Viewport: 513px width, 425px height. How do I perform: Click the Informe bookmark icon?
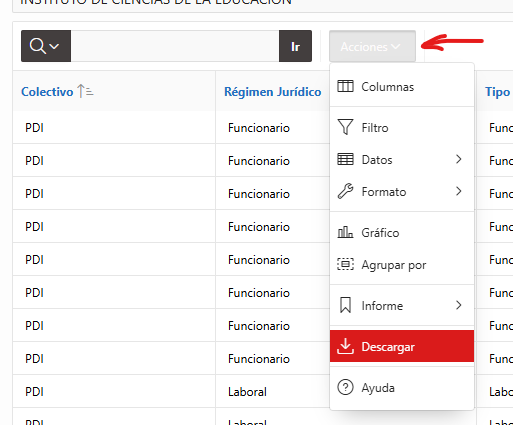345,305
